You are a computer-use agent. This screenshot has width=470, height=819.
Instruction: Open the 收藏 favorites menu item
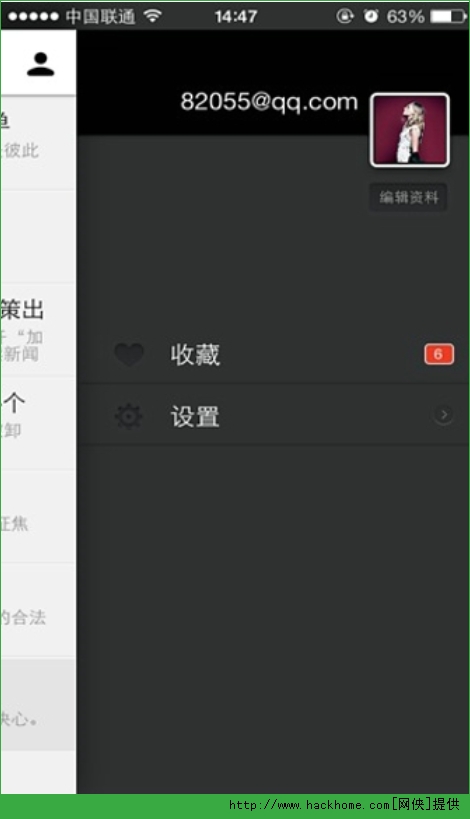[273, 355]
